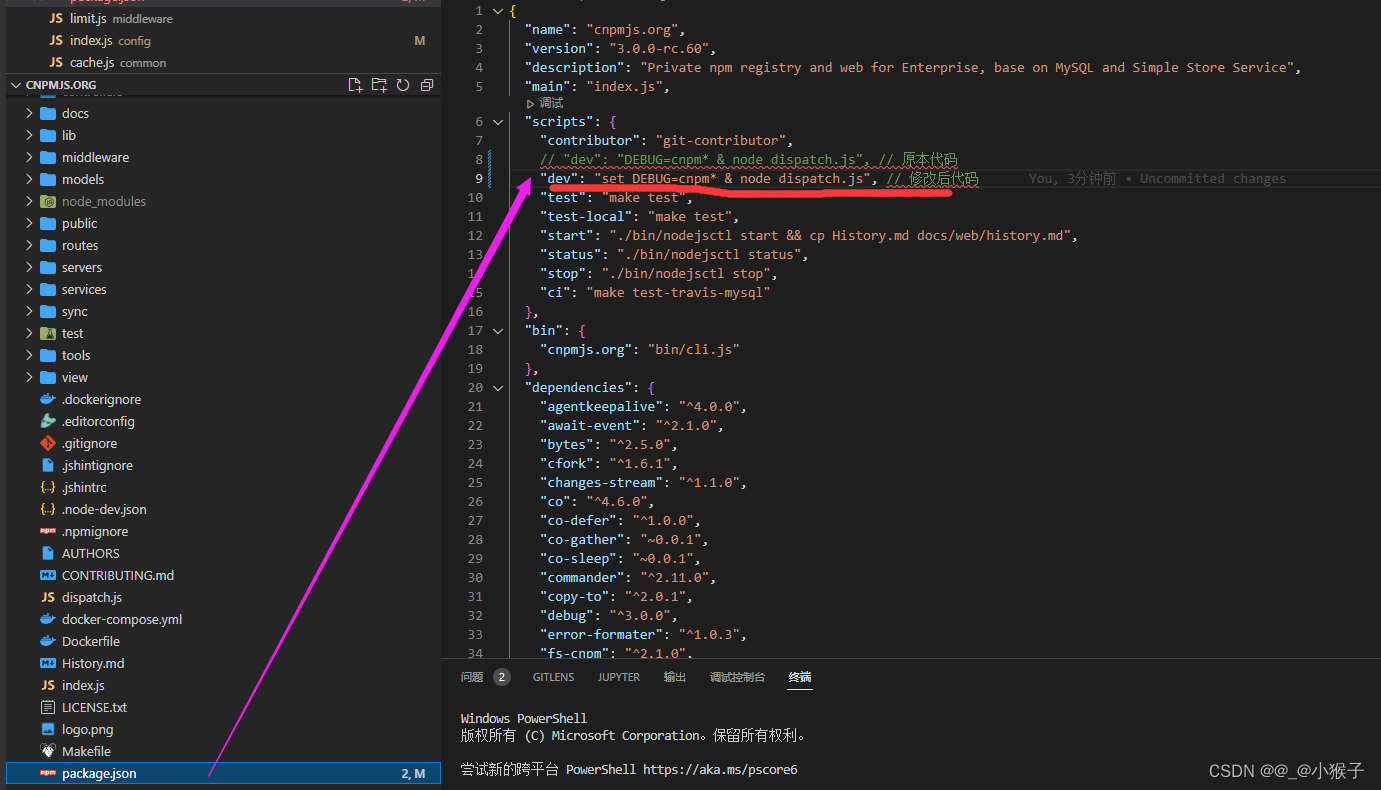Viewport: 1381px width, 790px height.
Task: Click the Docker icon beside docker-compose.yml
Action: (x=48, y=619)
